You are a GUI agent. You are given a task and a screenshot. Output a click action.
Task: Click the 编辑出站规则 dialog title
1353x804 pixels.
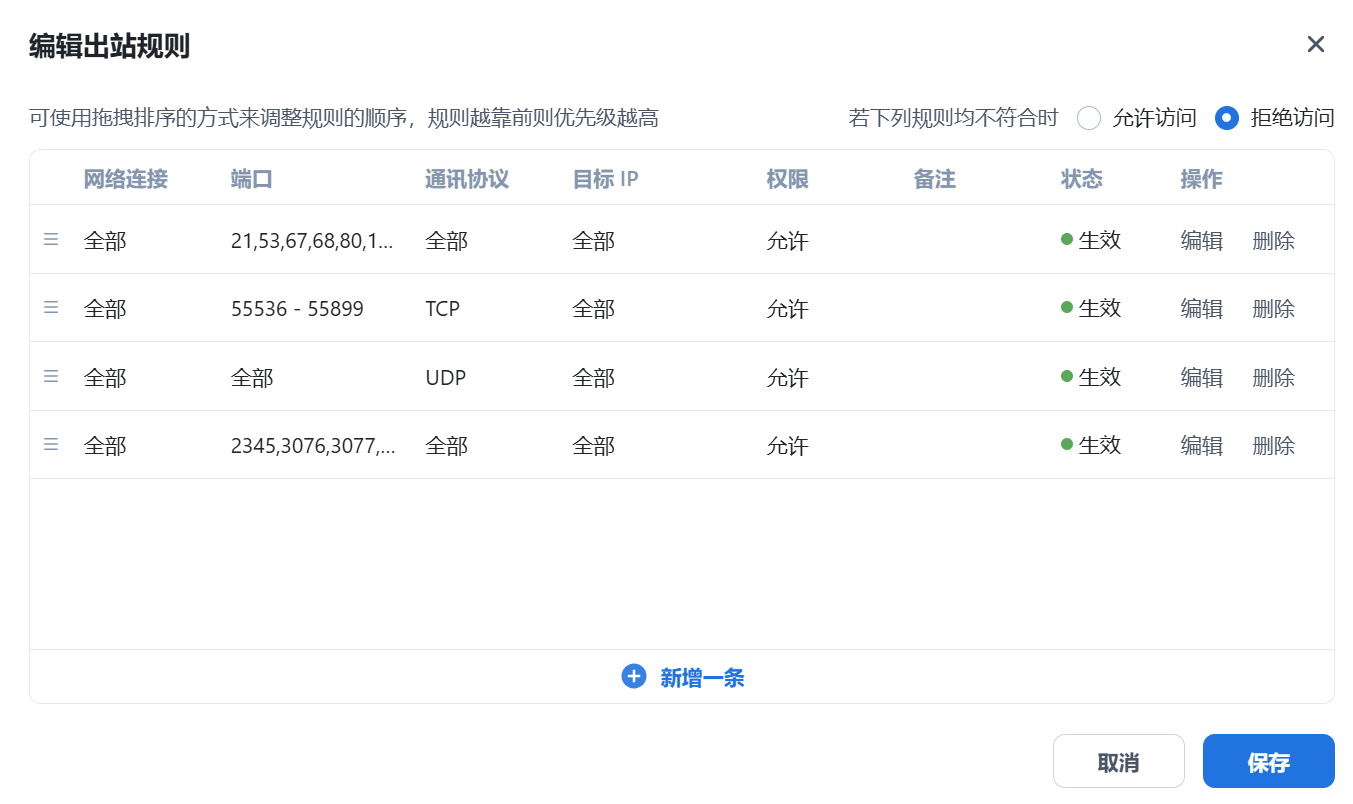[110, 46]
